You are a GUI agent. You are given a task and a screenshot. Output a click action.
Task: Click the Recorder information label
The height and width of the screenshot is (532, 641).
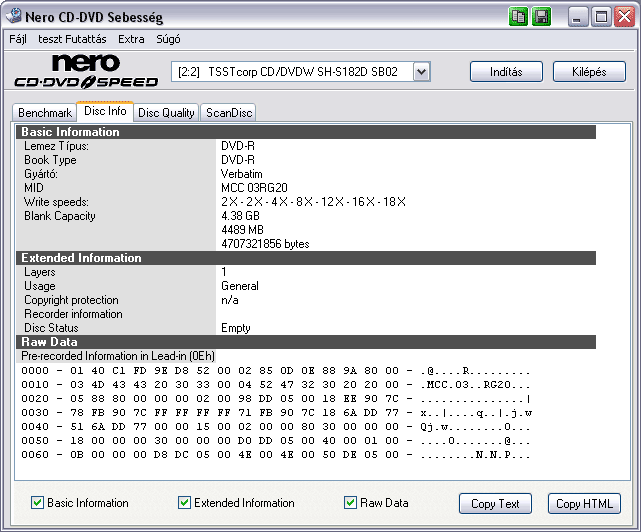click(74, 314)
